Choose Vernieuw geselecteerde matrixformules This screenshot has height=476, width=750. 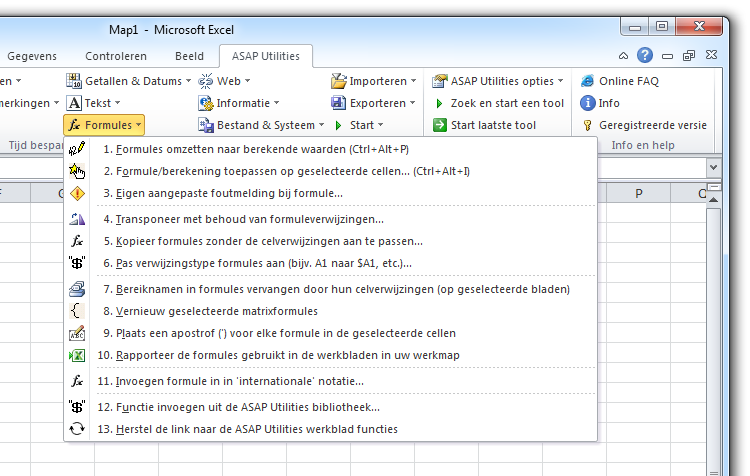click(x=331, y=311)
